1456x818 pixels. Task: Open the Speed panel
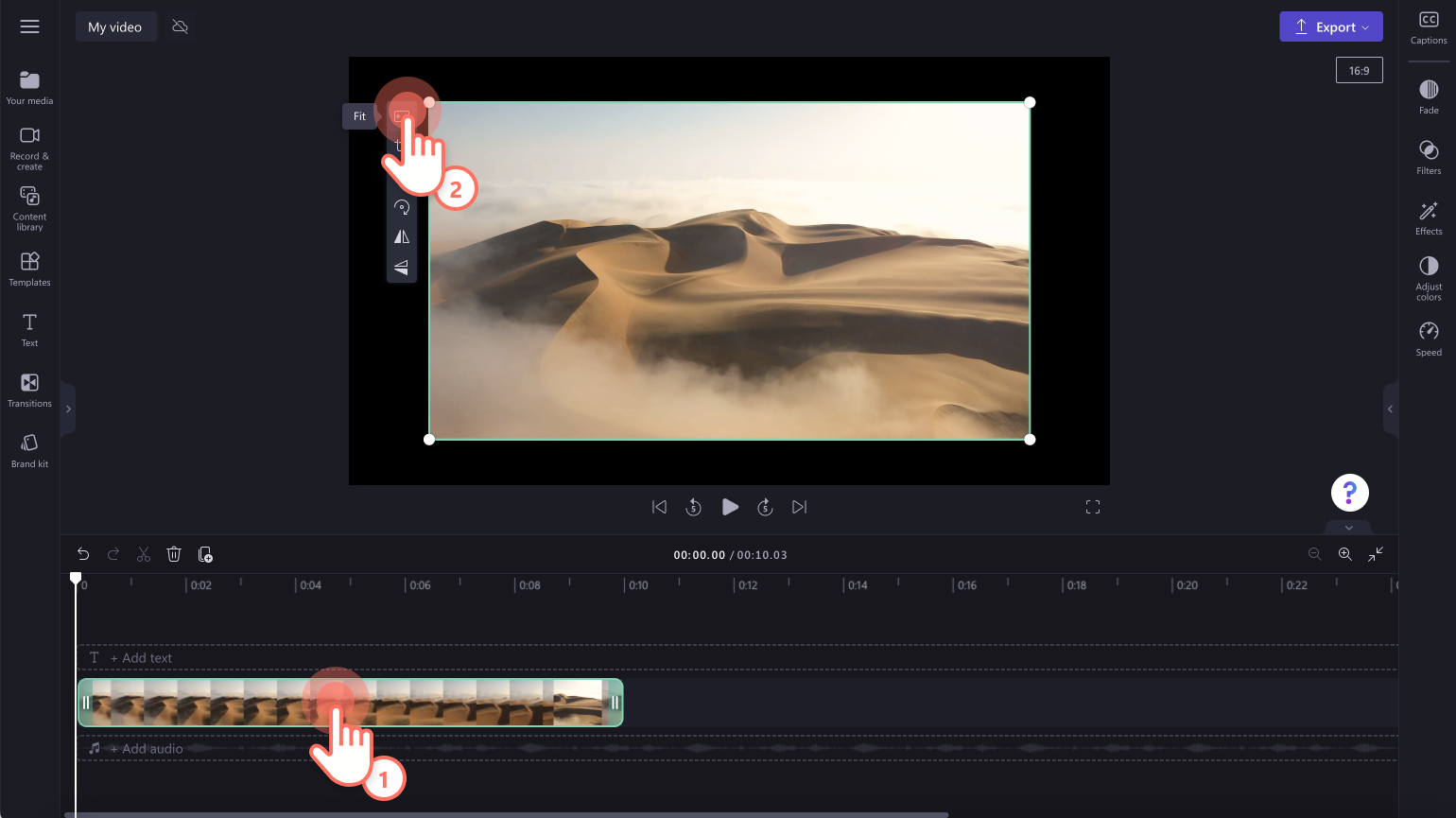pos(1429,339)
